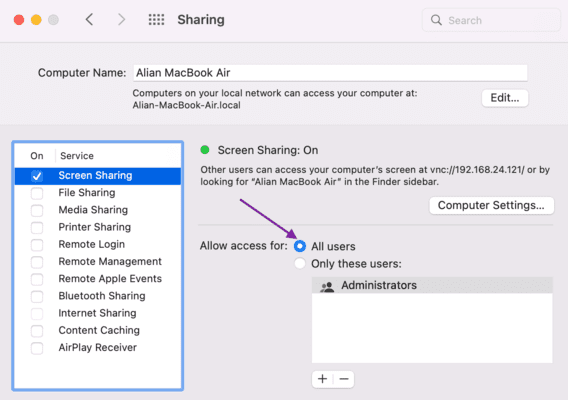Viewport: 568px width, 400px height.
Task: Go forward with the right chevron
Action: (121, 20)
